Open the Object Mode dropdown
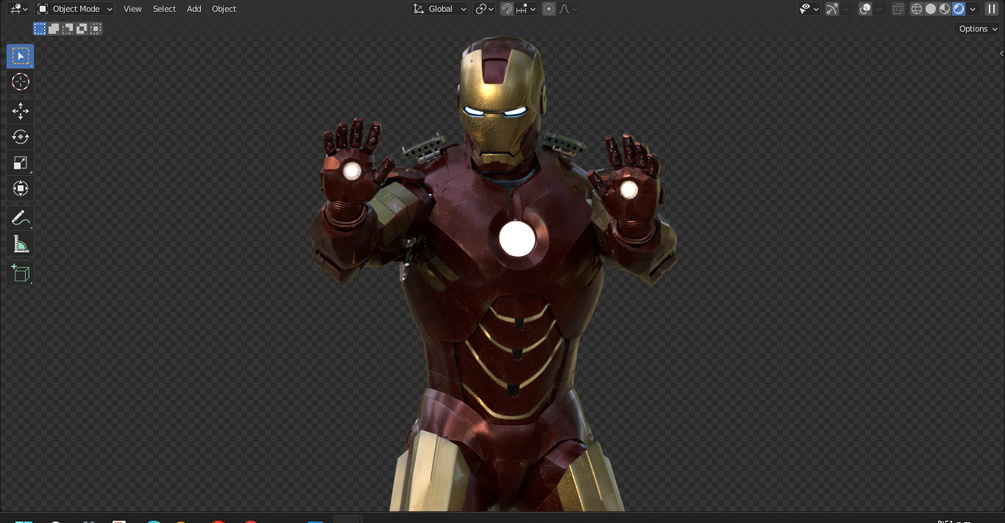The height and width of the screenshot is (523, 1005). [75, 9]
